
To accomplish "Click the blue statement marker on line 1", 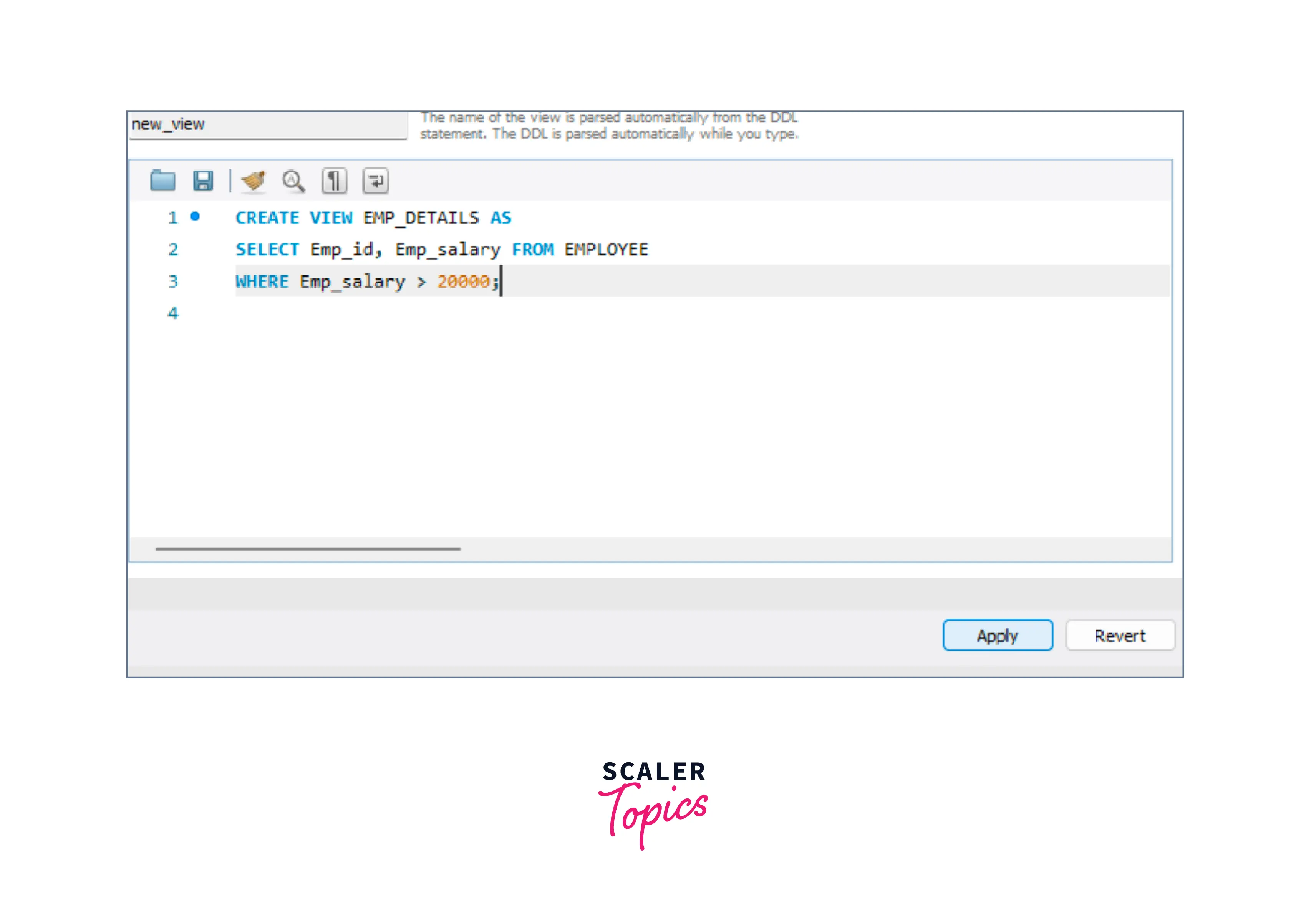I will (195, 216).
